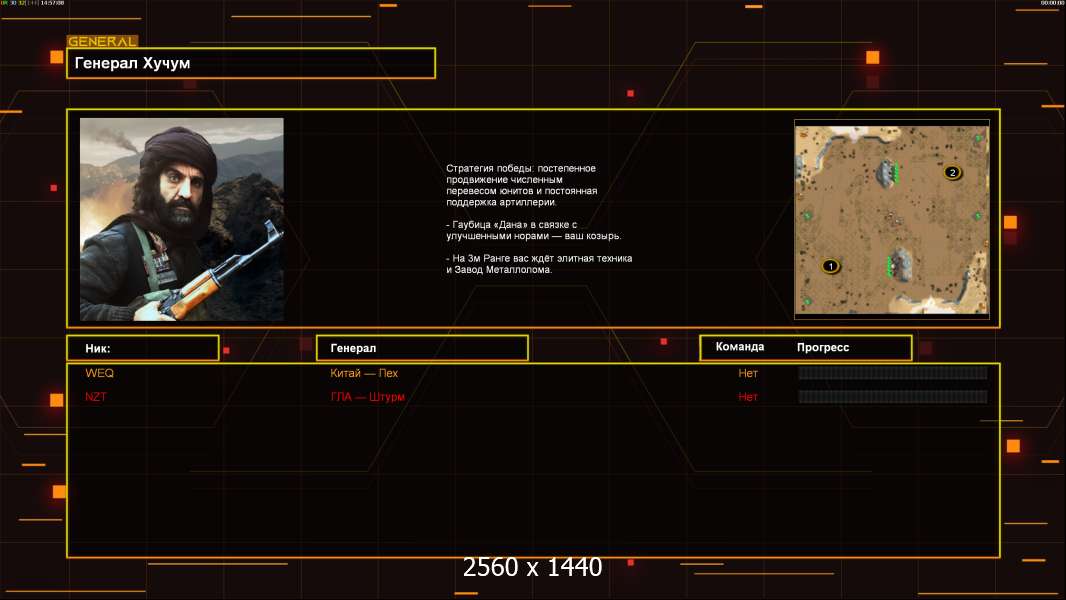Click the GENERAL label tag
The image size is (1066, 600).
pyautogui.click(x=102, y=41)
